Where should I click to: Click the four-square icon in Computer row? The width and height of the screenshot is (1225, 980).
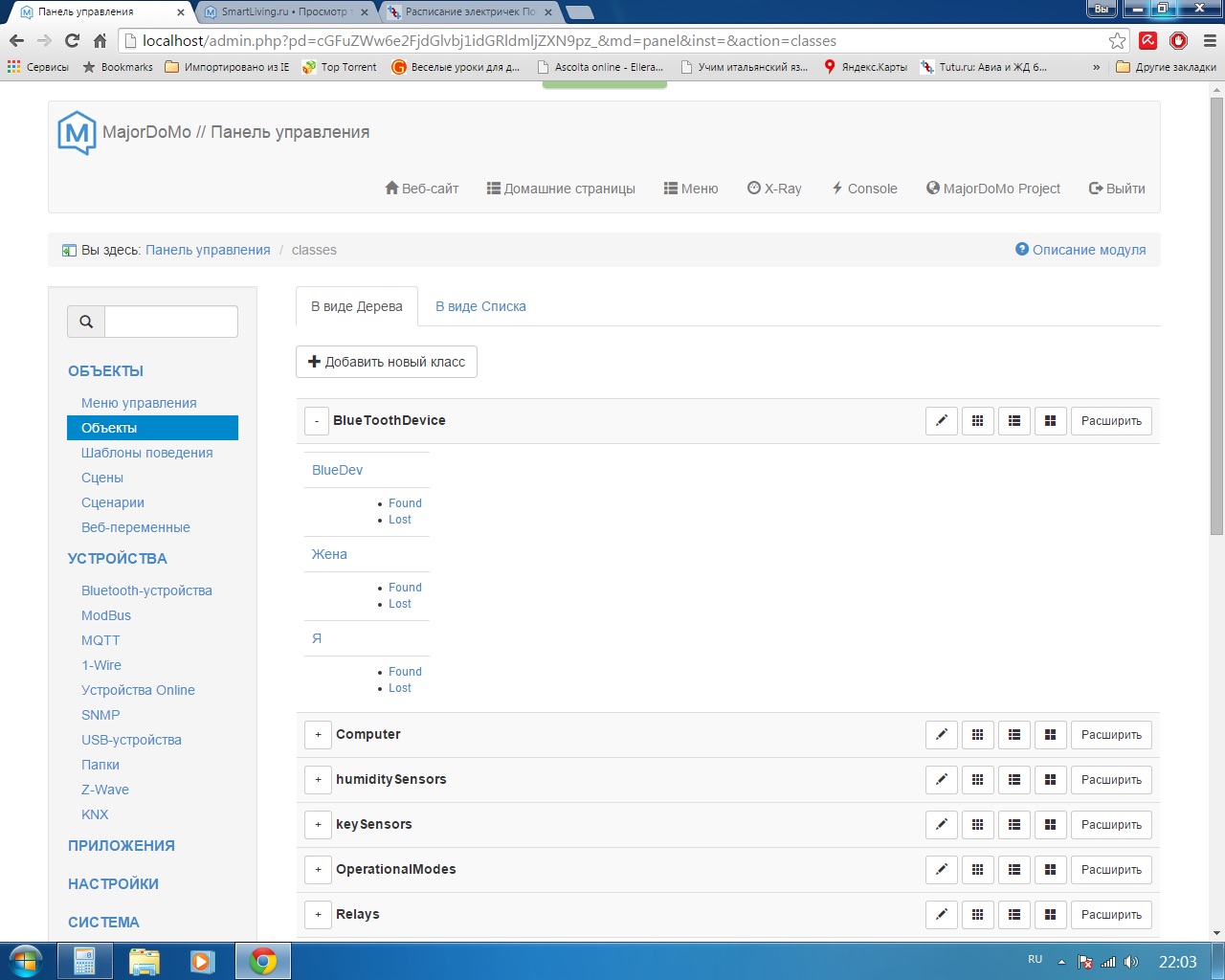1051,735
